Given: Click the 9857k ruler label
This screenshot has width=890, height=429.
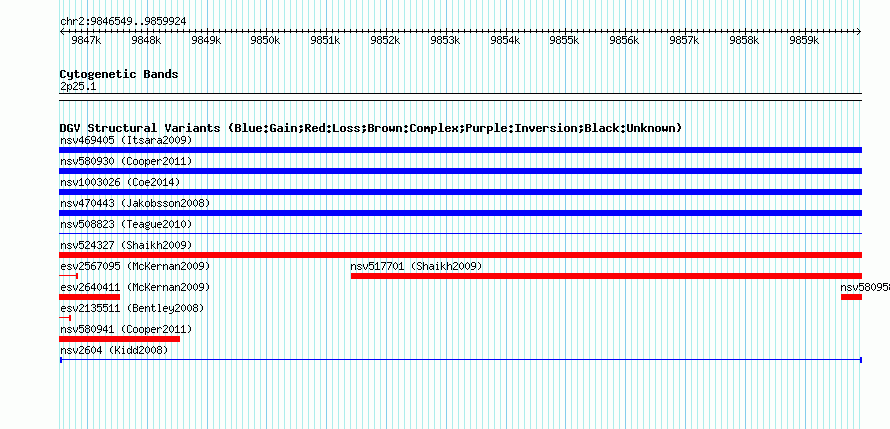Looking at the screenshot, I should pos(684,40).
